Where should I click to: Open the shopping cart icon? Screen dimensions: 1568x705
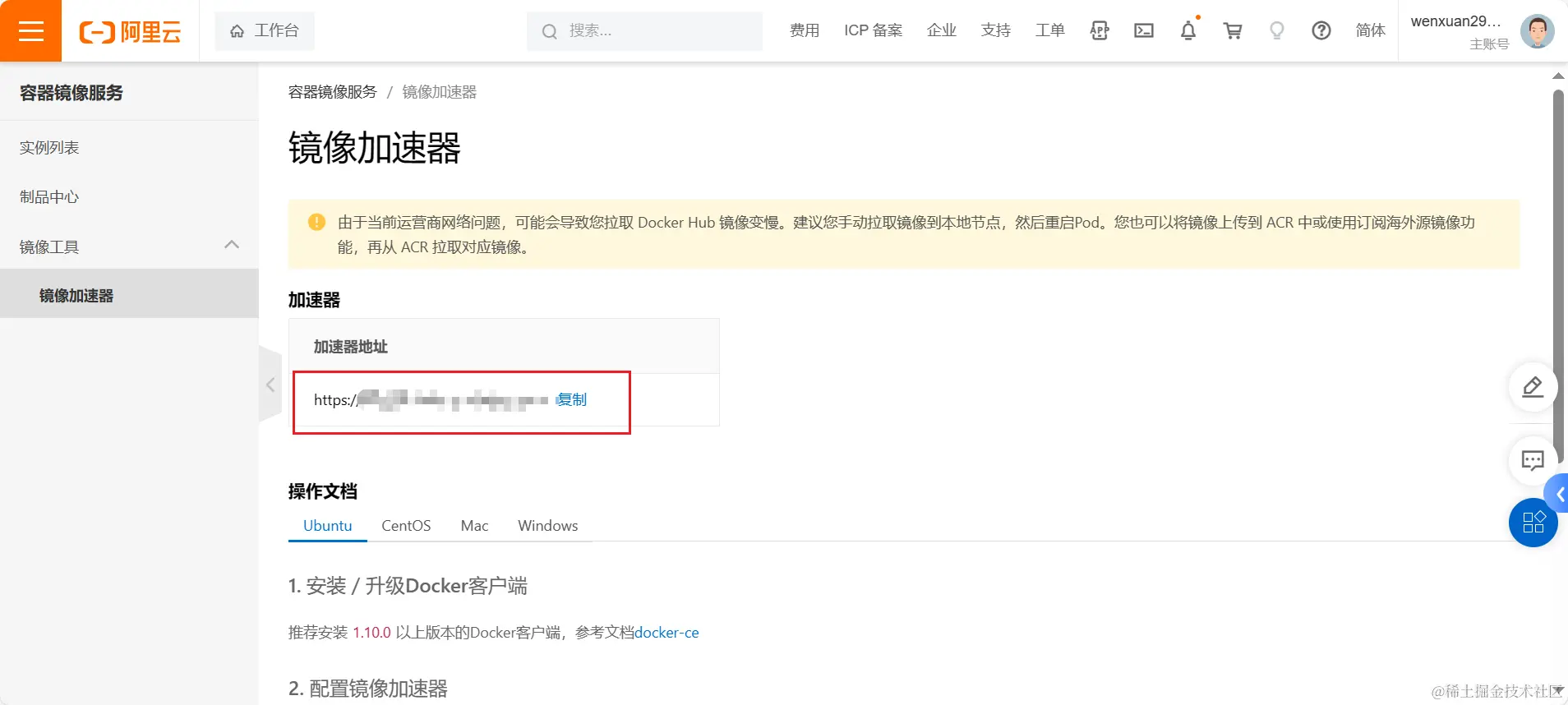click(1233, 30)
